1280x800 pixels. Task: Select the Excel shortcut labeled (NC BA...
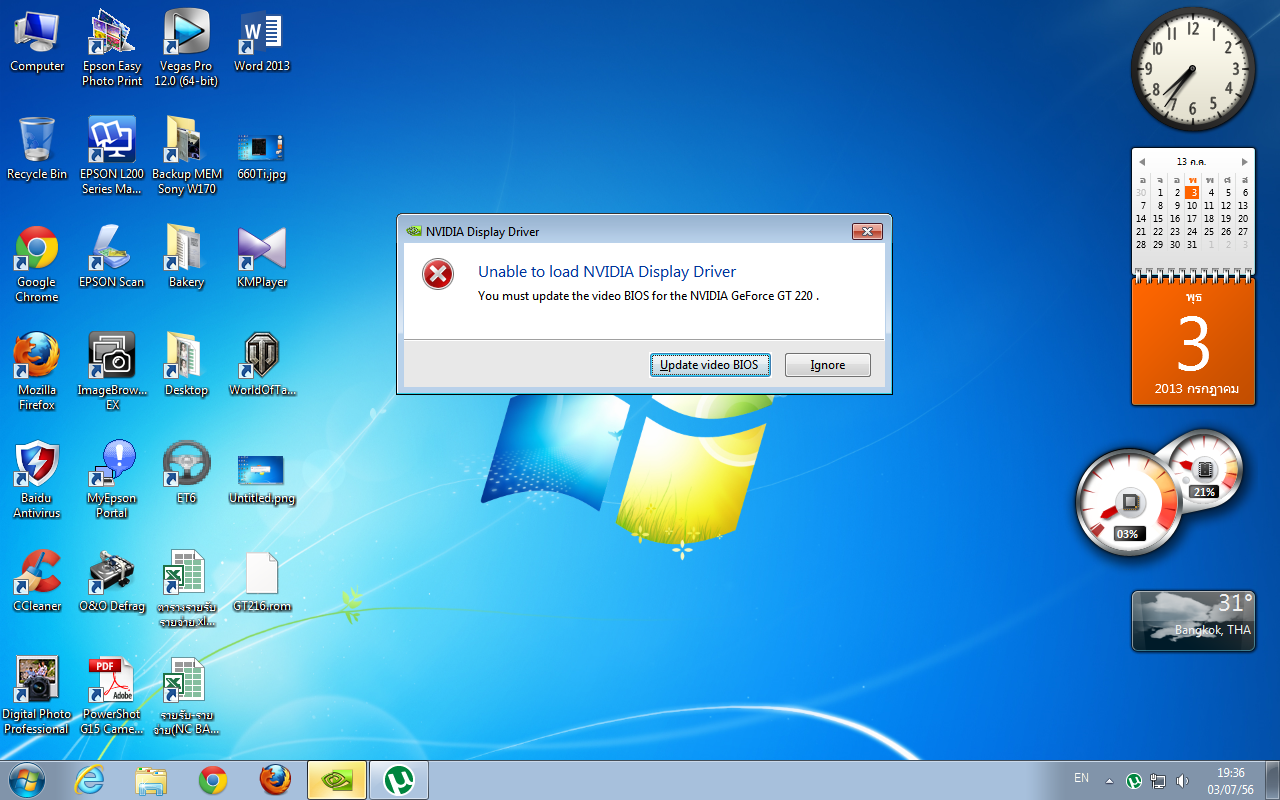click(x=186, y=696)
